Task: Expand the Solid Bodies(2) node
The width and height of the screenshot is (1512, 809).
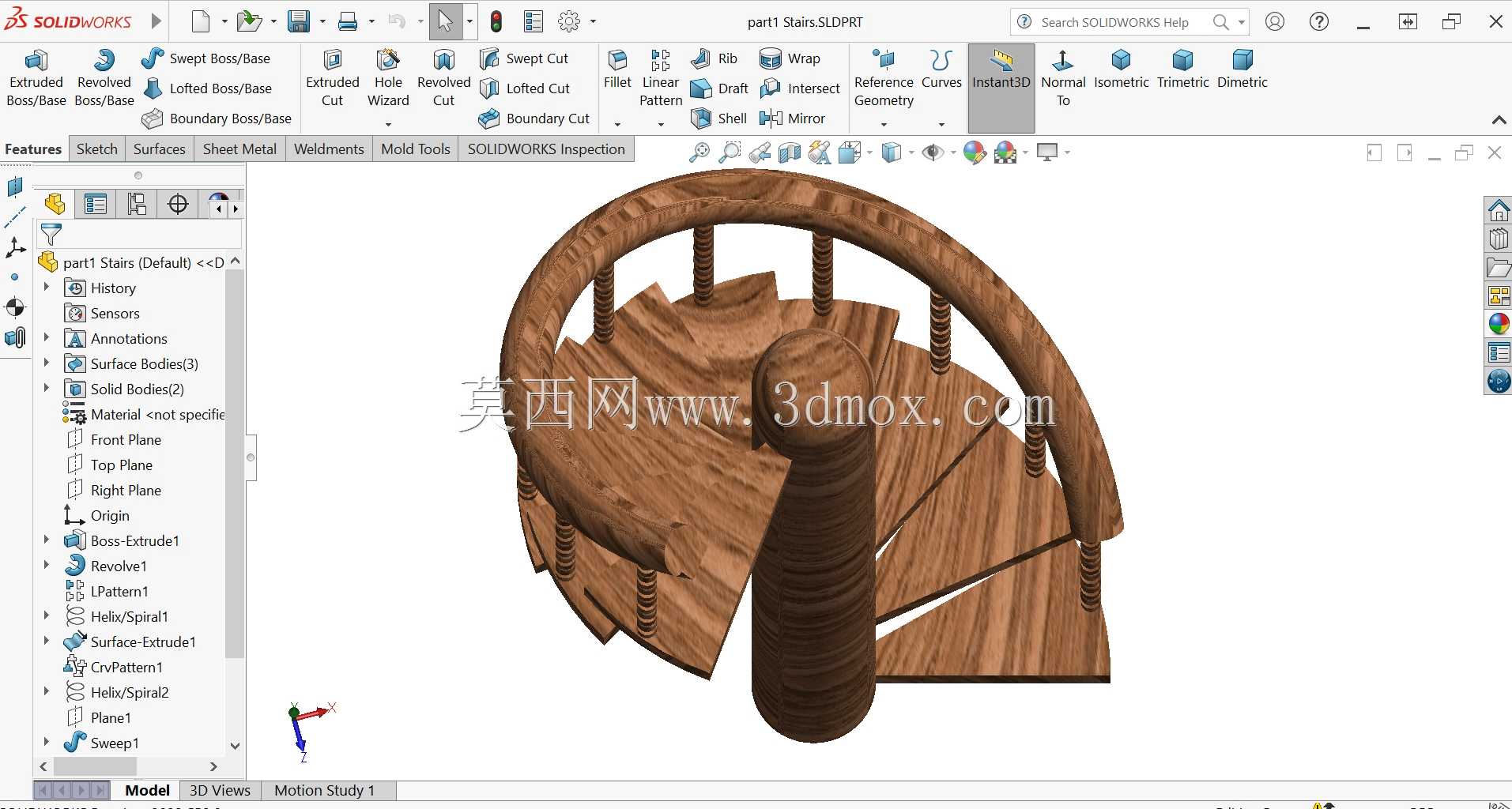Action: click(x=46, y=389)
